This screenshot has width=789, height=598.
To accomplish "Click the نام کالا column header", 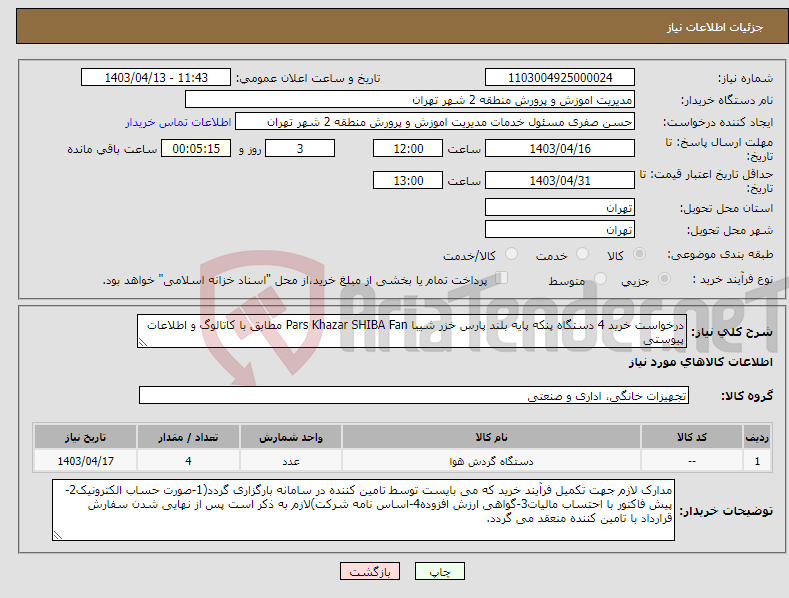I will pyautogui.click(x=491, y=437).
